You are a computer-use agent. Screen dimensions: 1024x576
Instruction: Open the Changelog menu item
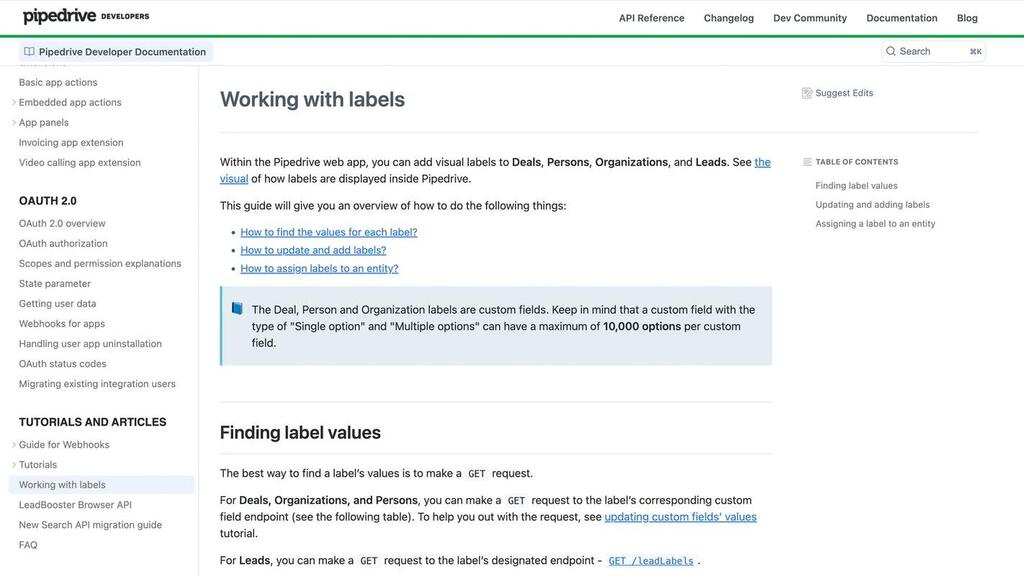(x=728, y=18)
